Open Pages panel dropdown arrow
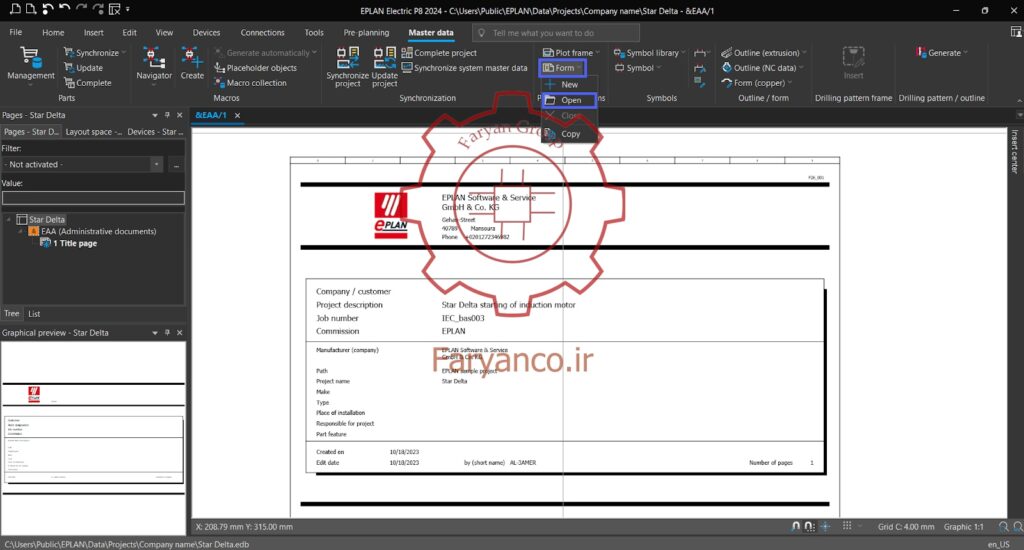This screenshot has width=1024, height=550. click(155, 115)
